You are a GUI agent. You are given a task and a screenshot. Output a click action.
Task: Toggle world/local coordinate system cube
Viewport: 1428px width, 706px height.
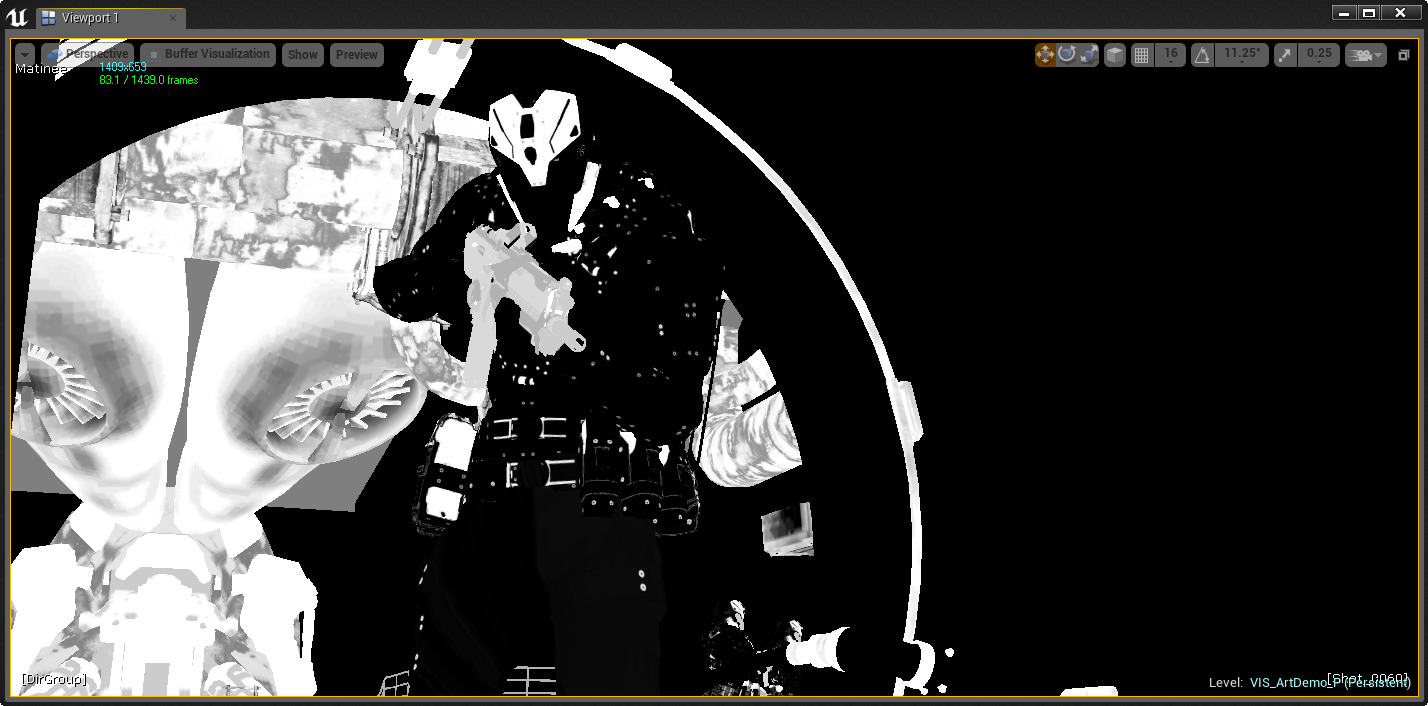(1114, 55)
